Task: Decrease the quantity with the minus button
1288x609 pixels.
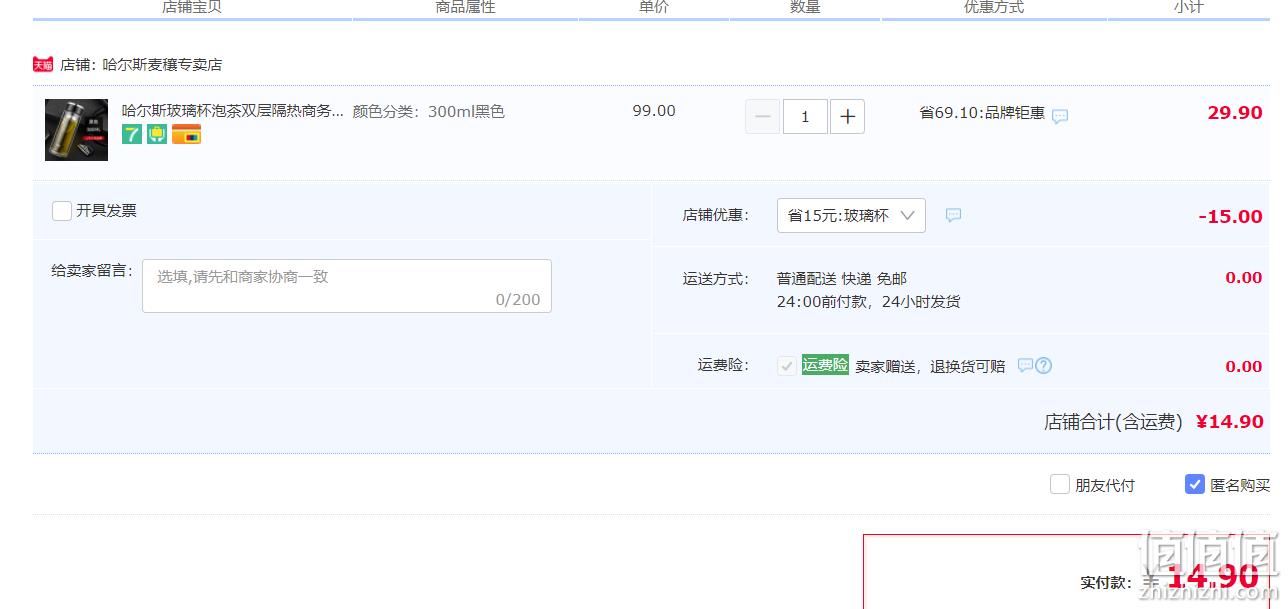Action: tap(762, 117)
